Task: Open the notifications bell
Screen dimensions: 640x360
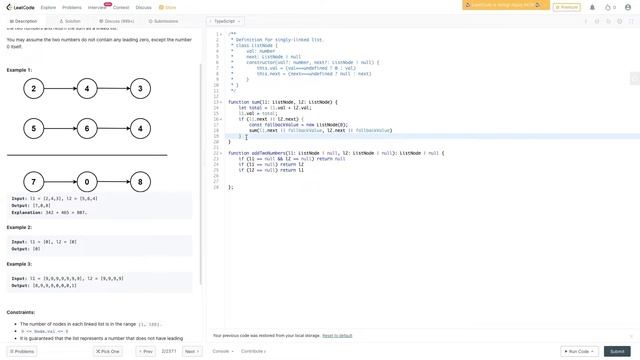Action: pyautogui.click(x=592, y=7)
